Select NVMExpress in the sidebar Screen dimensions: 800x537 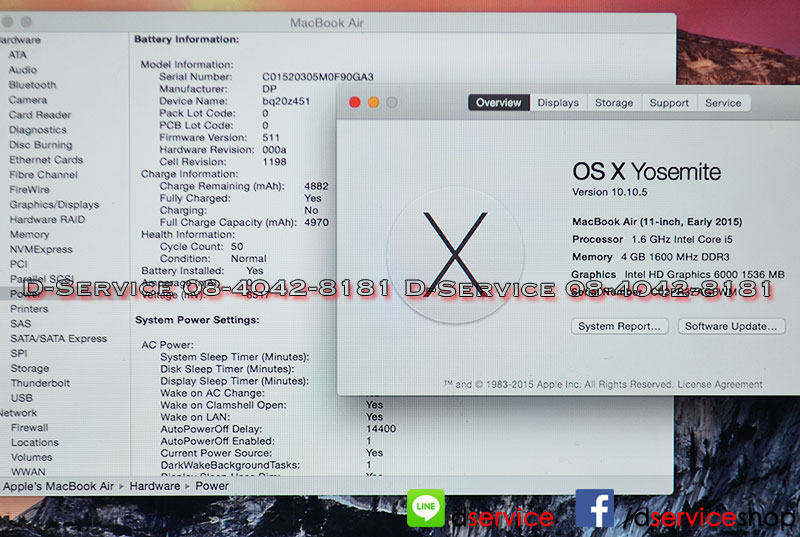click(x=41, y=249)
